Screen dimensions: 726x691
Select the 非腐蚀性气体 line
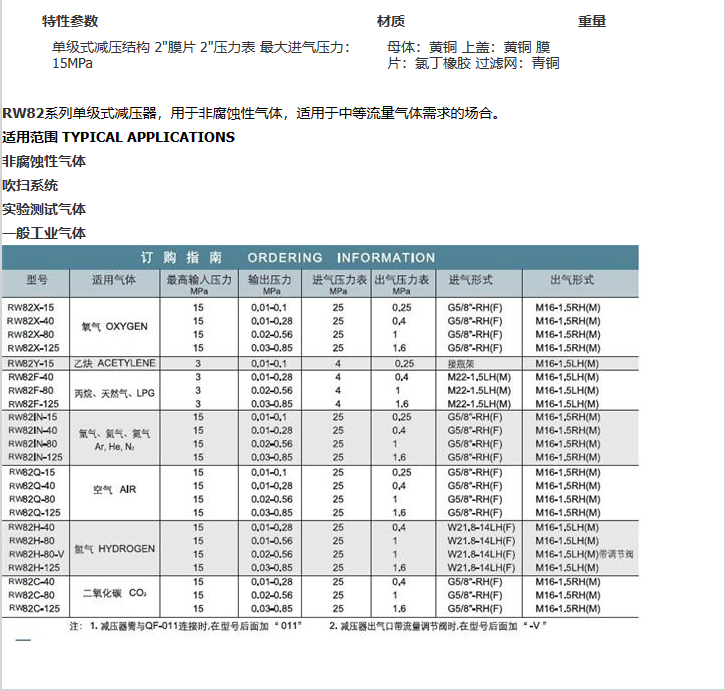[44, 161]
